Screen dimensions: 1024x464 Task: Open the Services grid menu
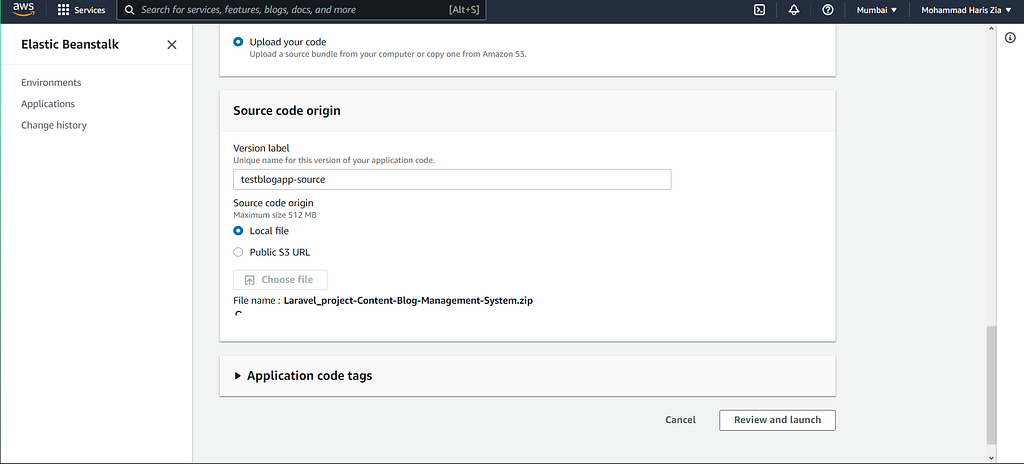(x=81, y=10)
